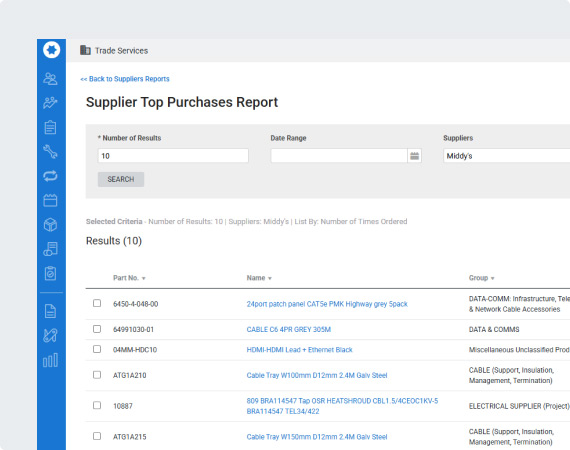The width and height of the screenshot is (570, 450).
Task: Open 24port patch panel CAT5e PMK link
Action: click(327, 304)
